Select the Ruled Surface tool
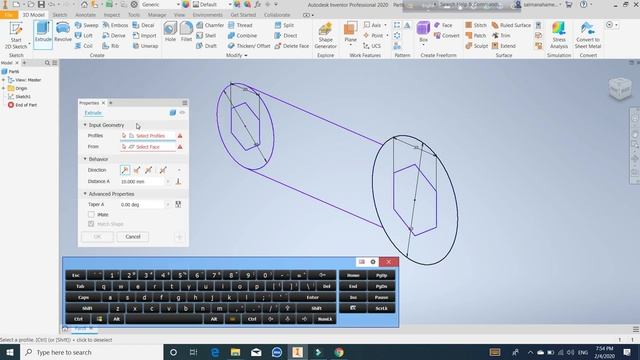 pyautogui.click(x=511, y=25)
